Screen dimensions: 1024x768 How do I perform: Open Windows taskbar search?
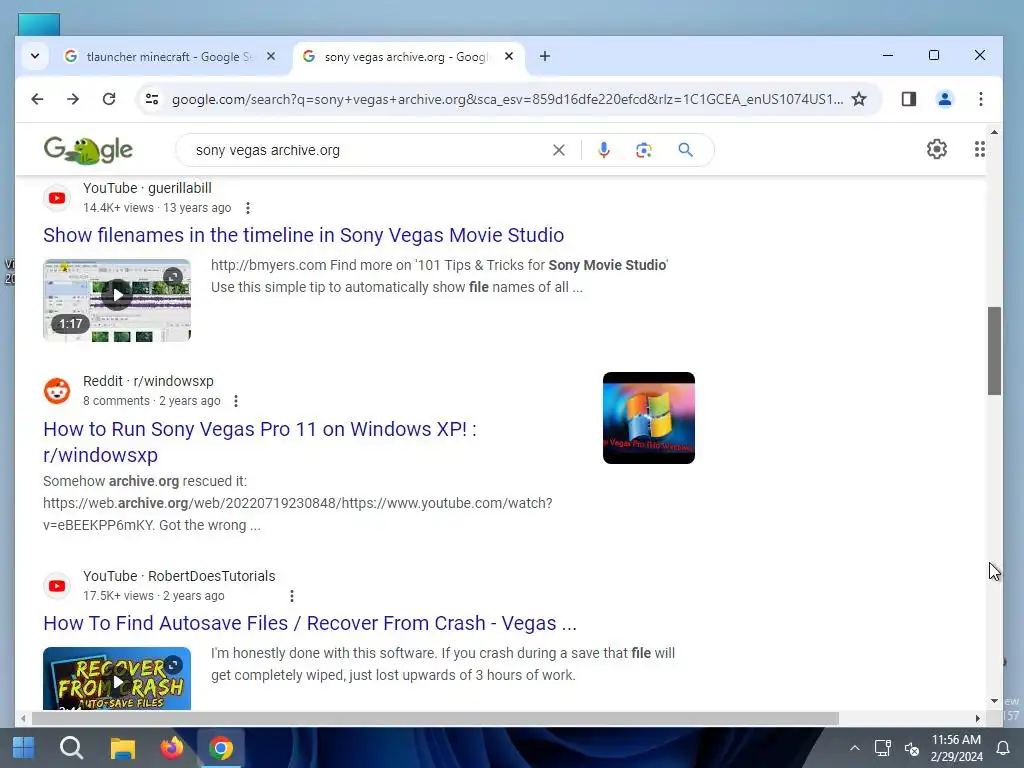click(x=71, y=748)
